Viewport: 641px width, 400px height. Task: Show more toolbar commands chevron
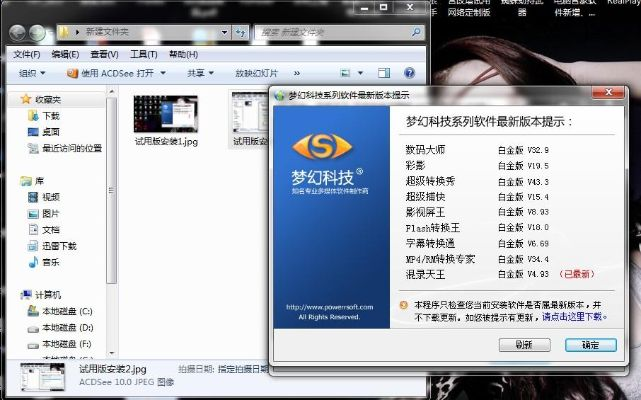(297, 74)
